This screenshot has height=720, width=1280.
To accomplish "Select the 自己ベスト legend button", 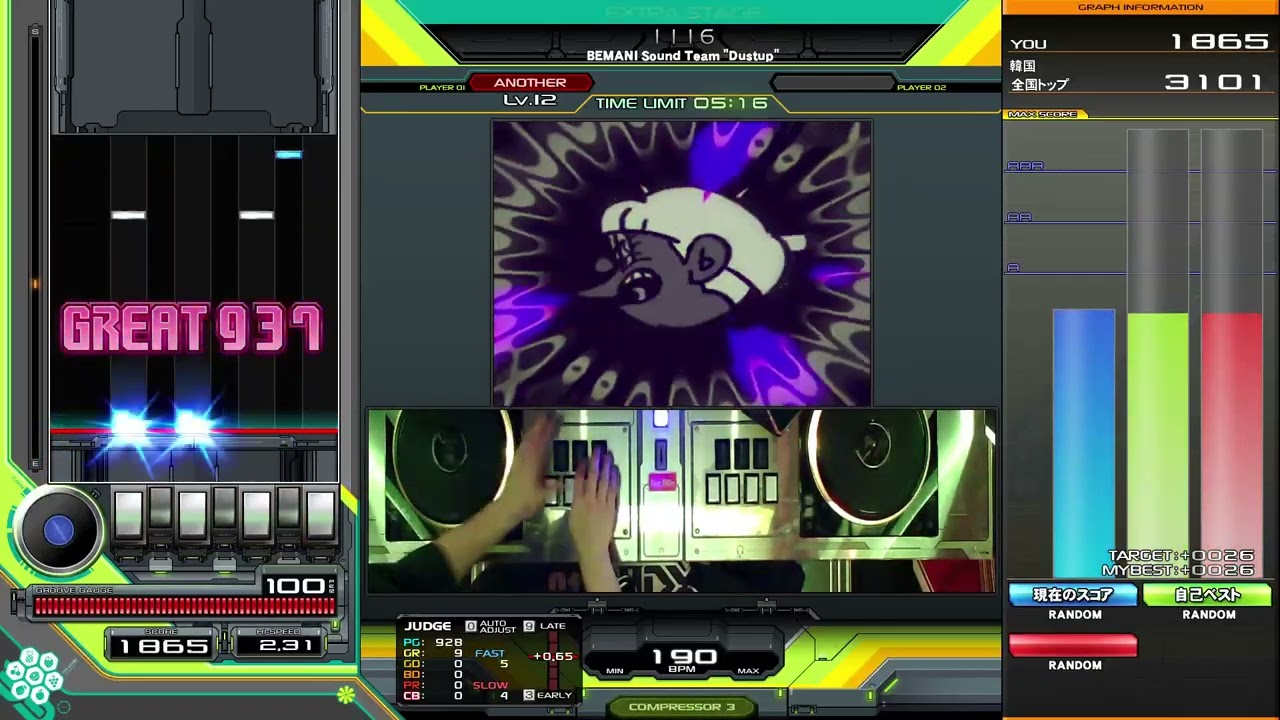I will pos(1207,595).
